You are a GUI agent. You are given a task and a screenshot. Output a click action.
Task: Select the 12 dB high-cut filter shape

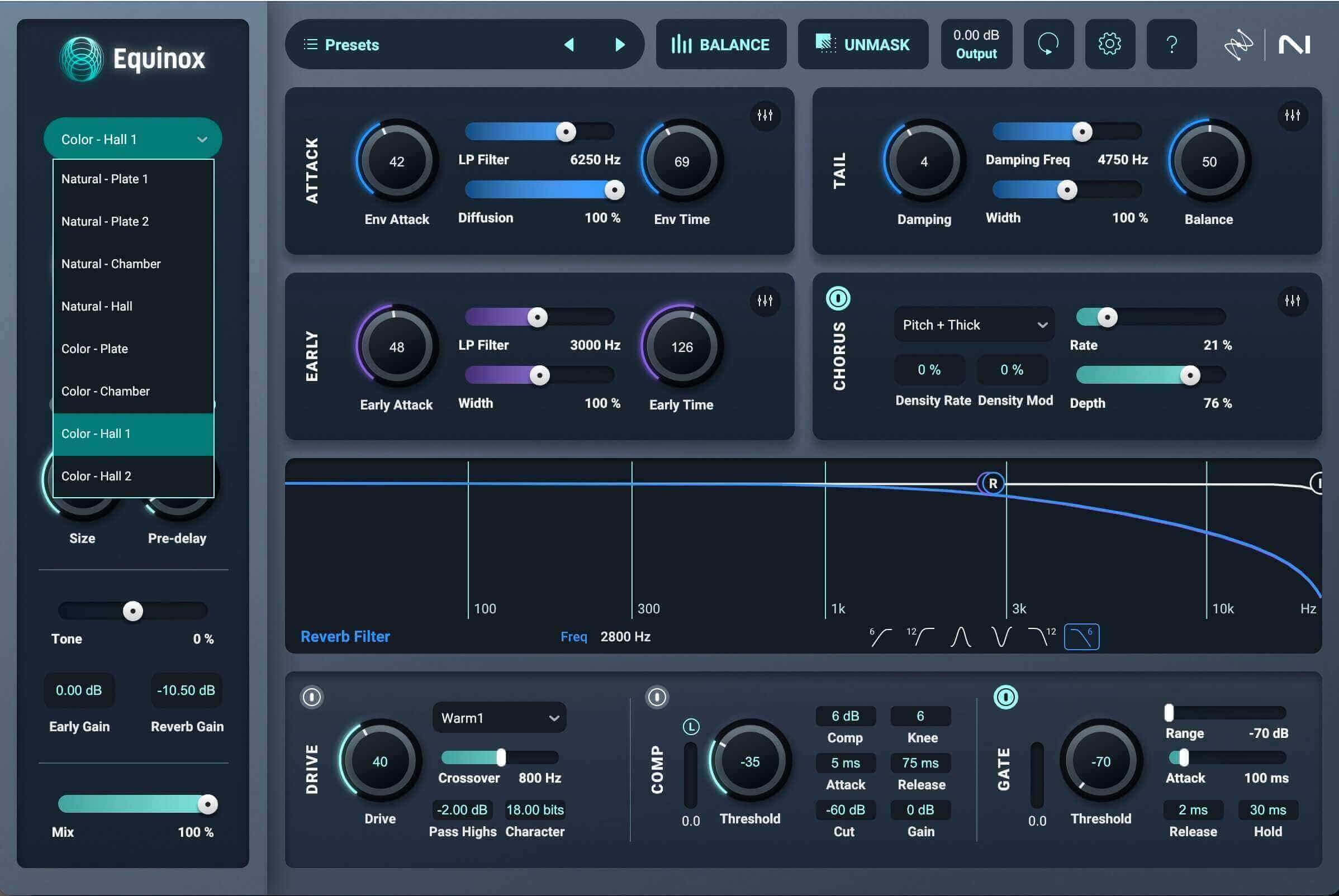pos(1041,637)
